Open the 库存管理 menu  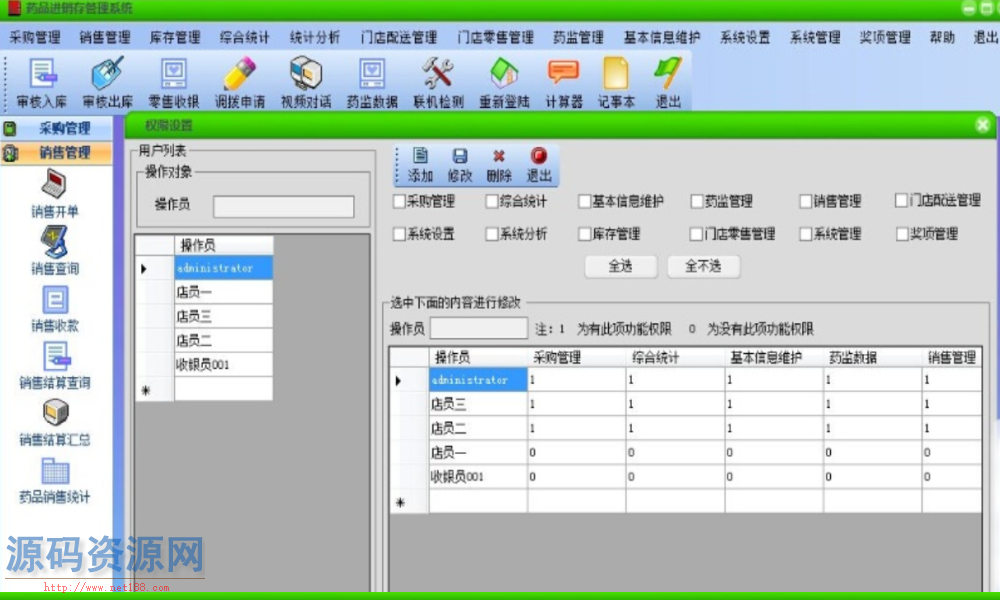175,38
